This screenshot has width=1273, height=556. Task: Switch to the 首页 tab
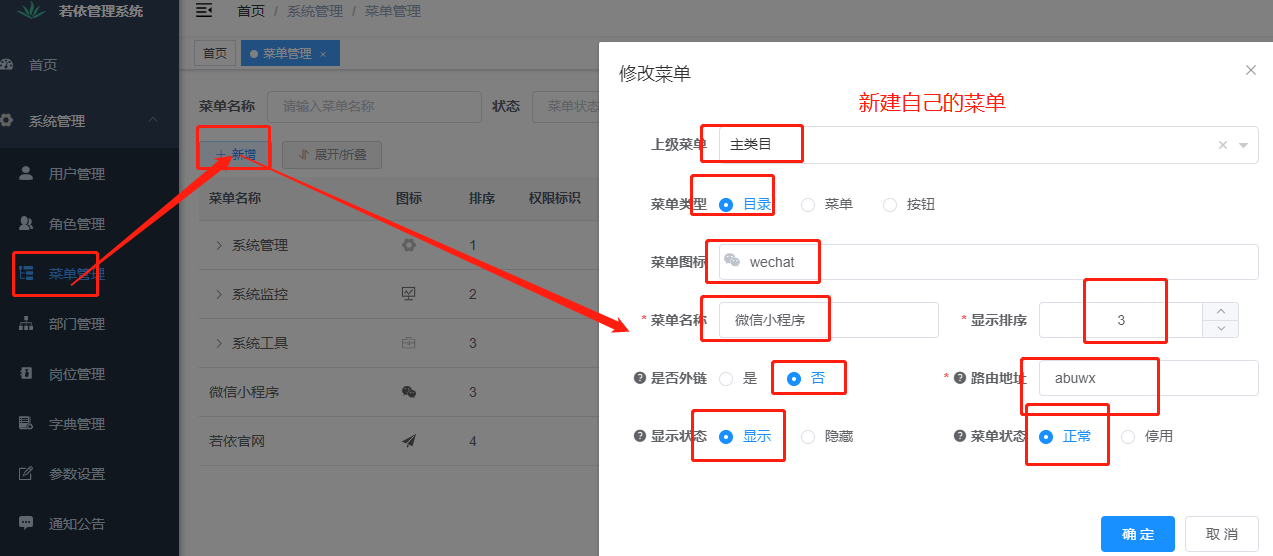click(215, 54)
